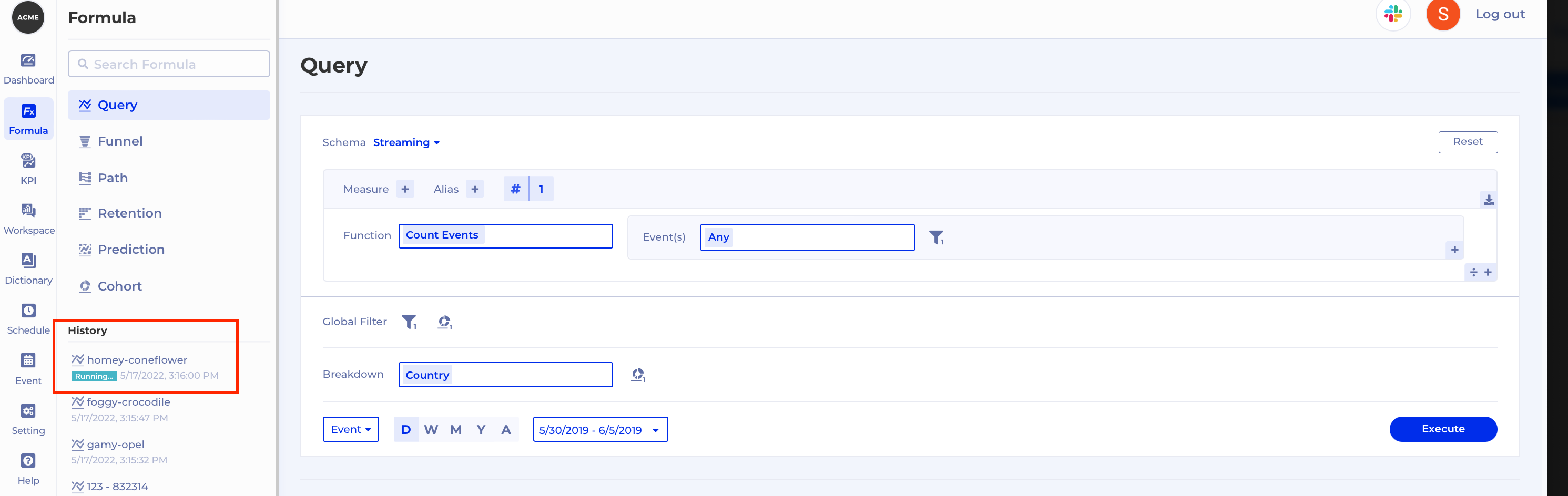Viewport: 1568px width, 496px height.
Task: Select Cohort in Formula menu
Action: point(169,286)
